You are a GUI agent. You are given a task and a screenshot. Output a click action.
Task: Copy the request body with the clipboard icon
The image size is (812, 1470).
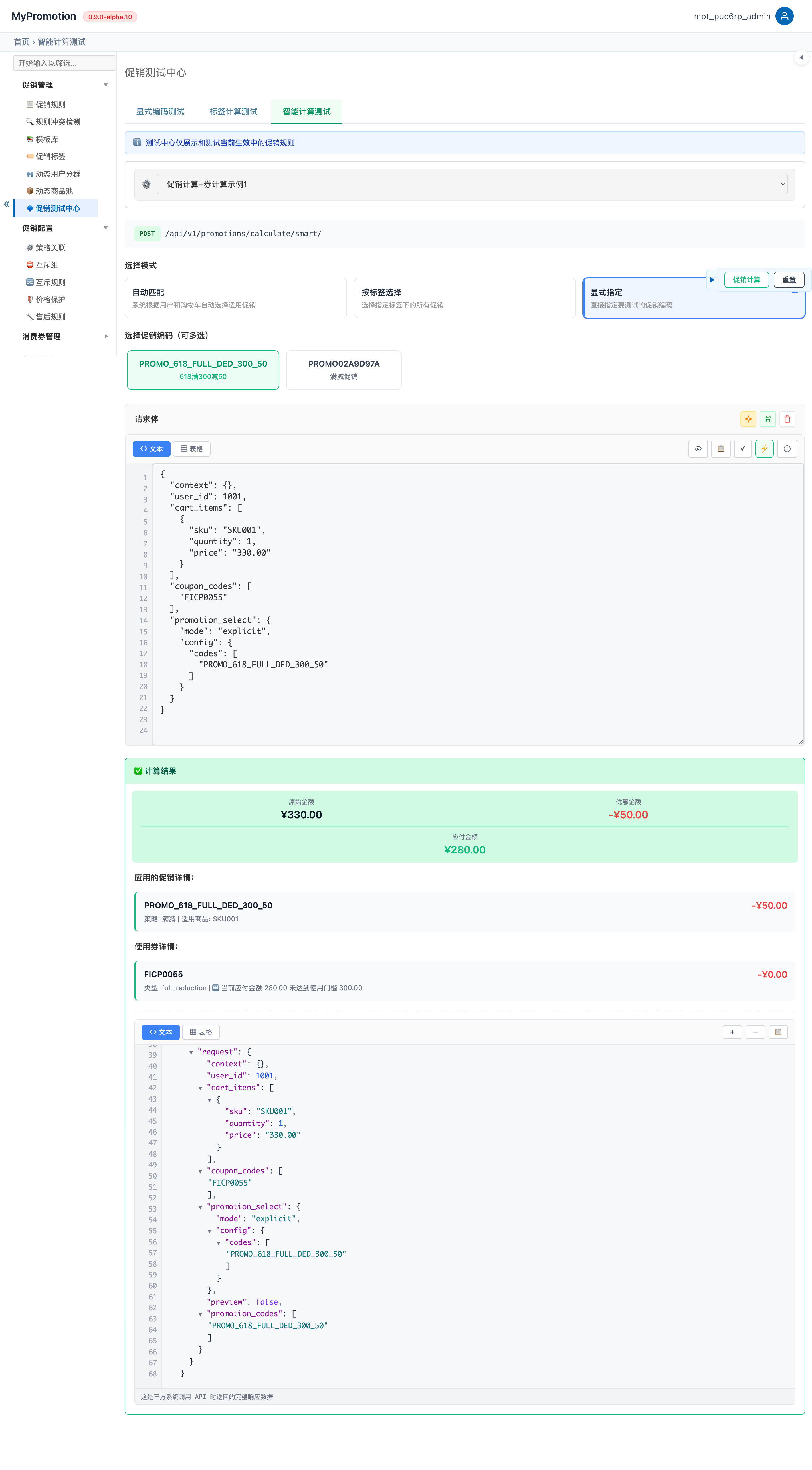[721, 448]
